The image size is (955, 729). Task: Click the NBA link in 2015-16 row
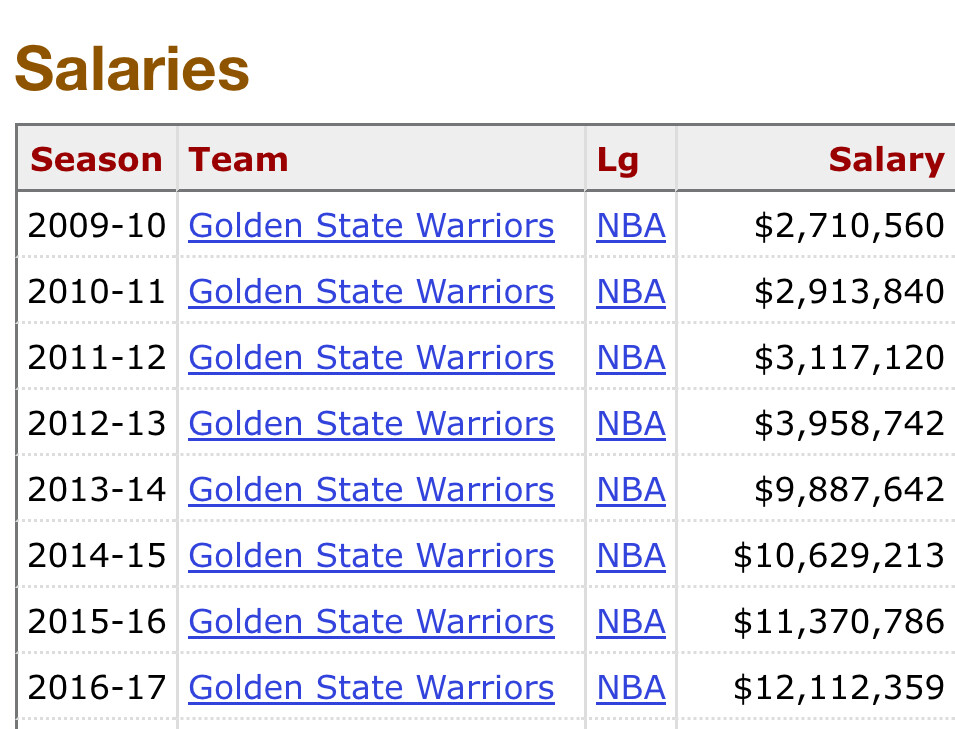631,622
